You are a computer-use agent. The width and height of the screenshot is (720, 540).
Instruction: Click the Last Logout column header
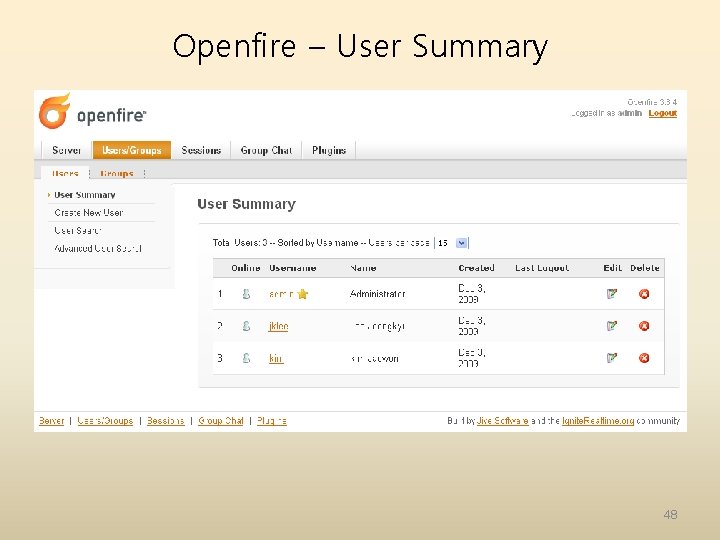tap(542, 268)
